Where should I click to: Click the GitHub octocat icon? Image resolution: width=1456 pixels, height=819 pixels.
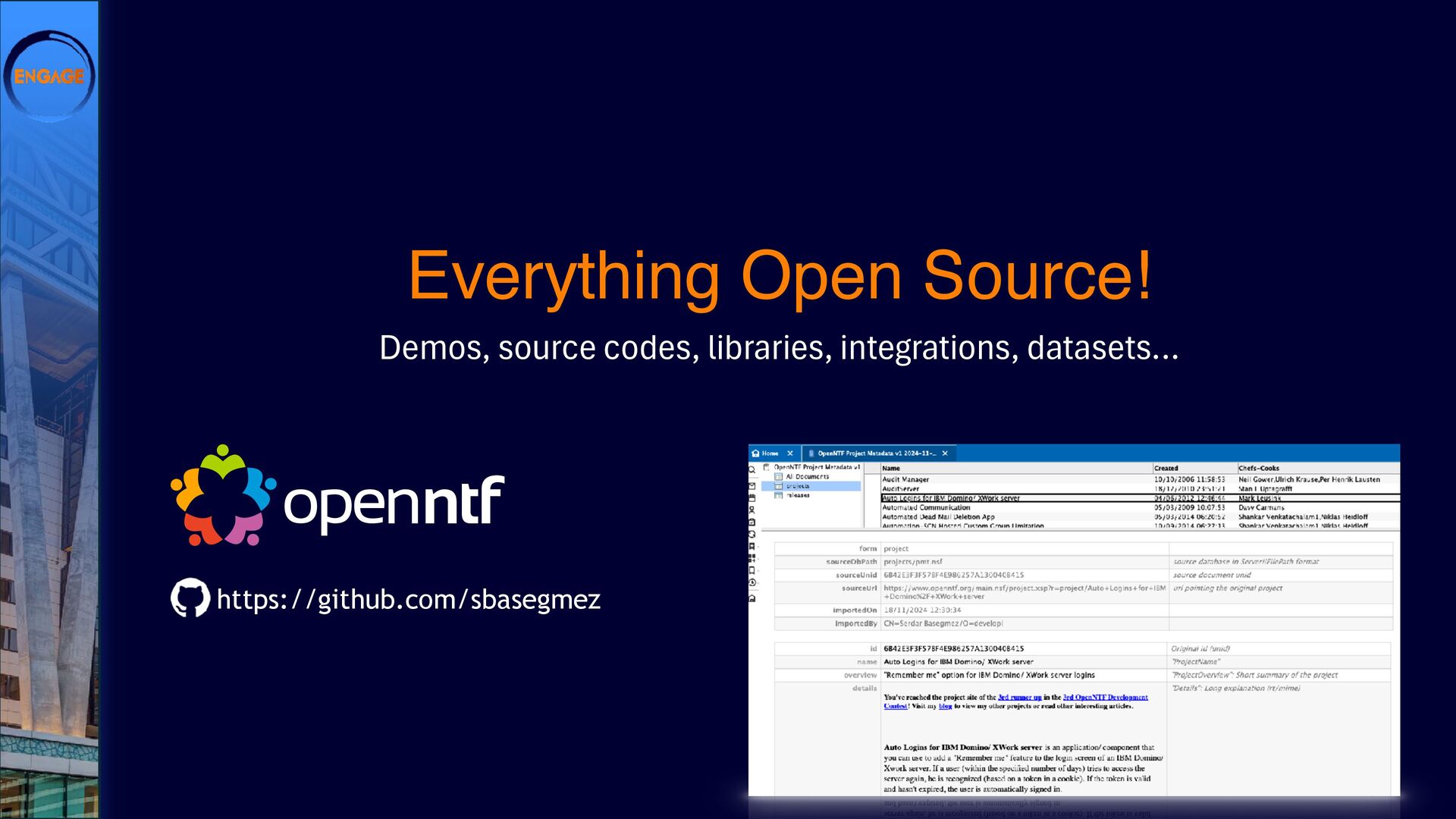(190, 598)
